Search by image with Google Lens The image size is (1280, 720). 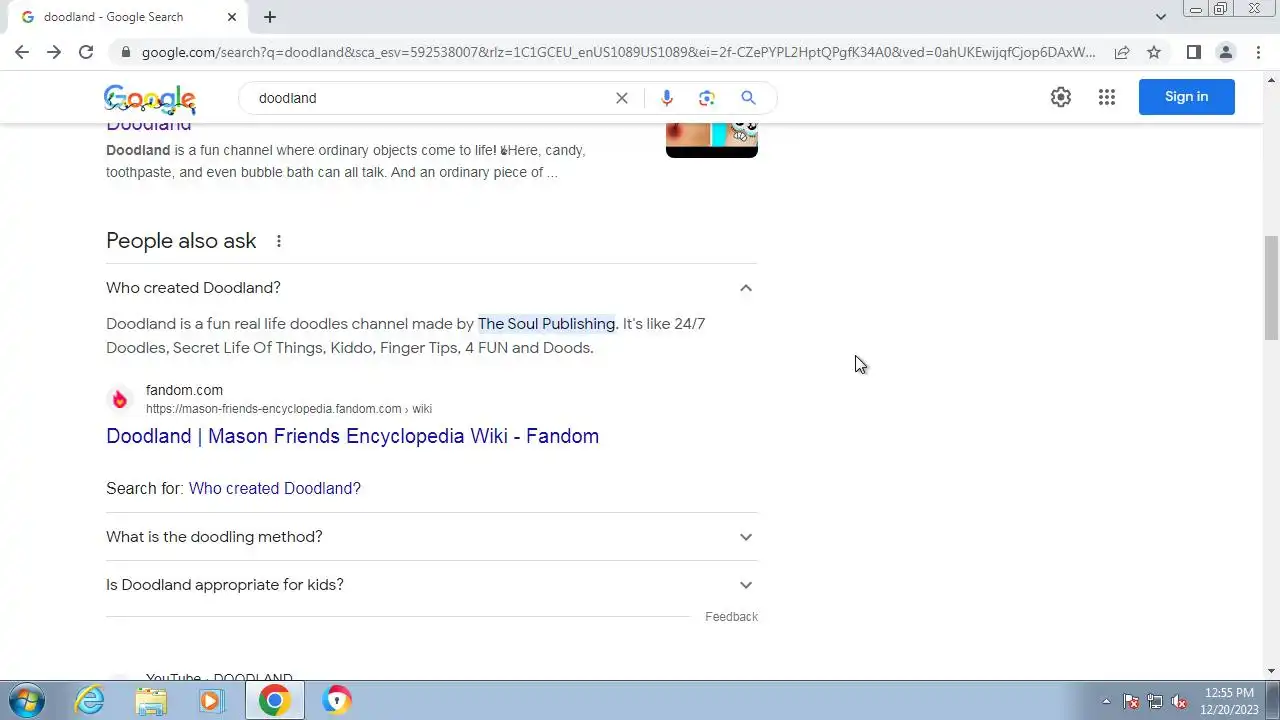[x=707, y=98]
